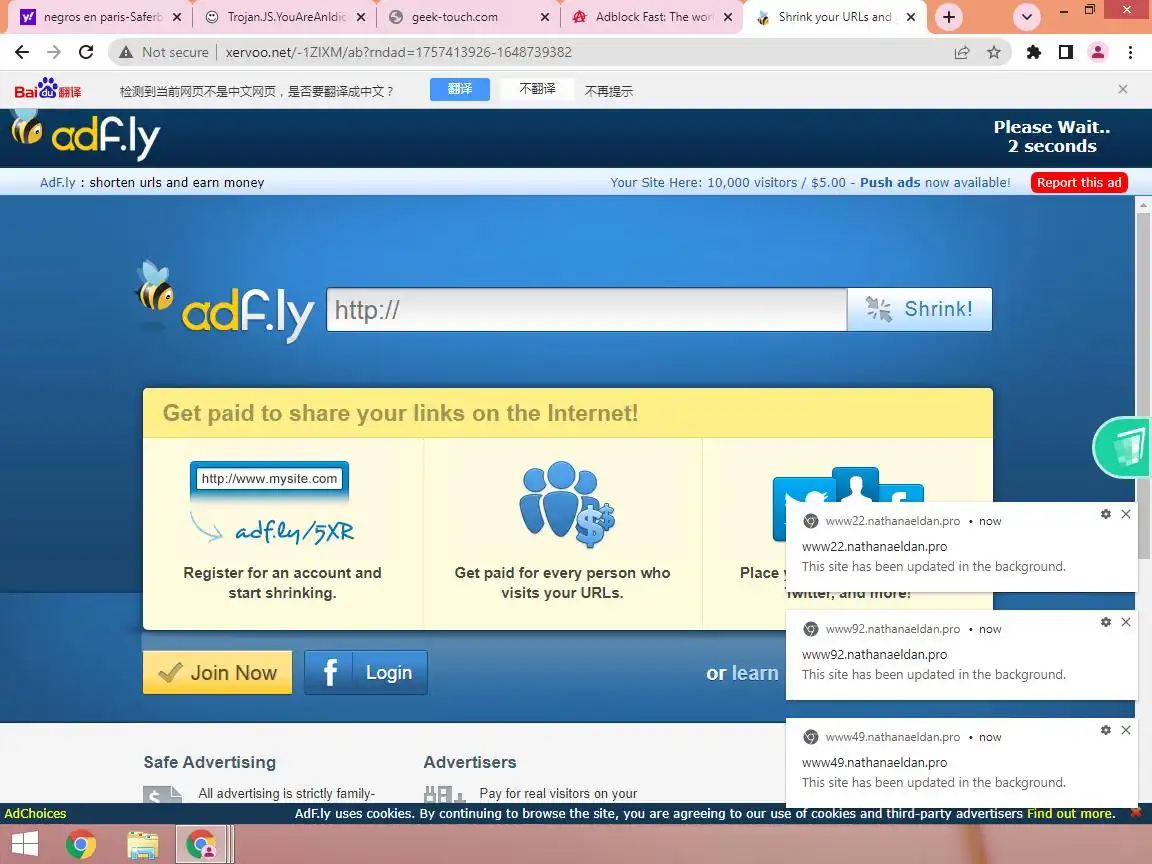Switch to the negros en paris tab
The image size is (1152, 864).
pos(101,17)
